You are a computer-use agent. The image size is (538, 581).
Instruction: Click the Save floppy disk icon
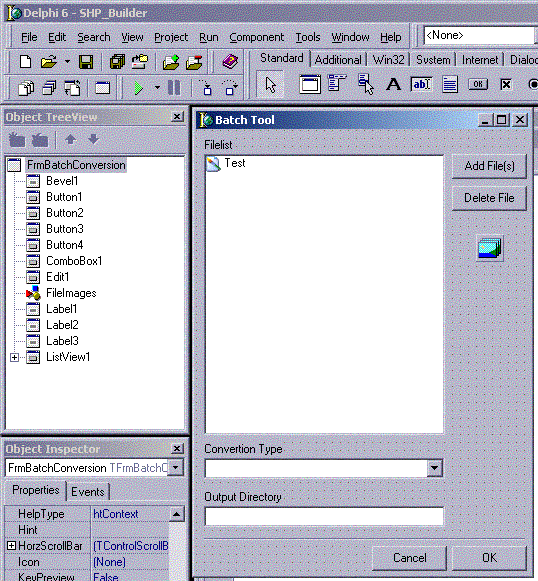(x=86, y=62)
